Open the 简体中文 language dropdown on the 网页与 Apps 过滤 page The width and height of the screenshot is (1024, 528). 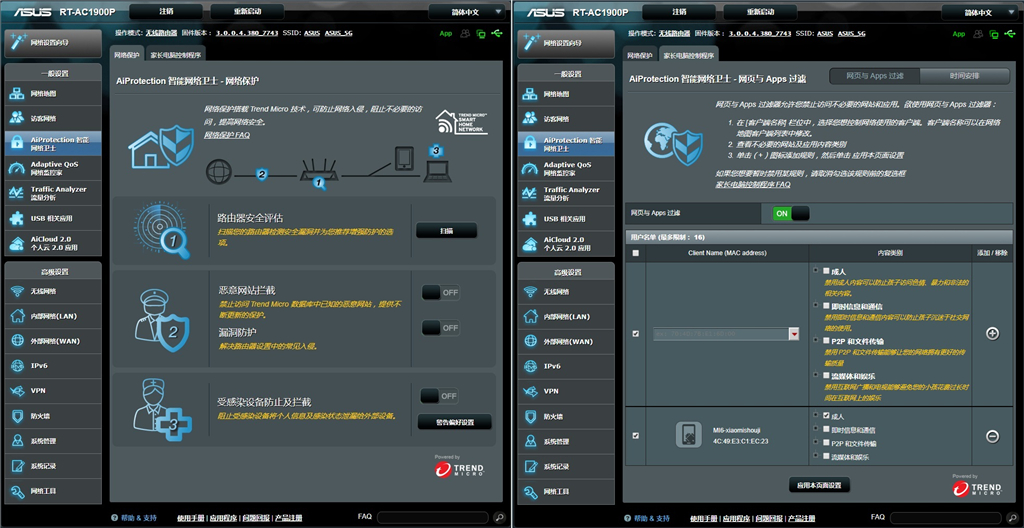(x=980, y=12)
